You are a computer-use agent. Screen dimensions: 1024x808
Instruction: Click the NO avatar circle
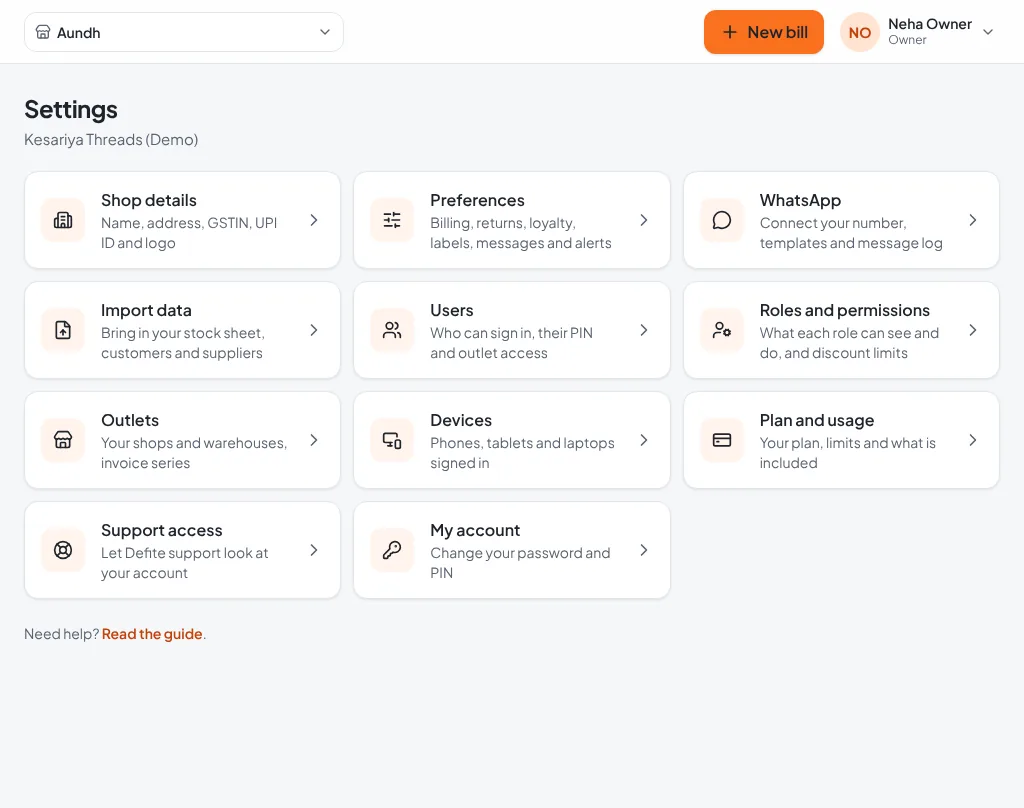point(859,32)
